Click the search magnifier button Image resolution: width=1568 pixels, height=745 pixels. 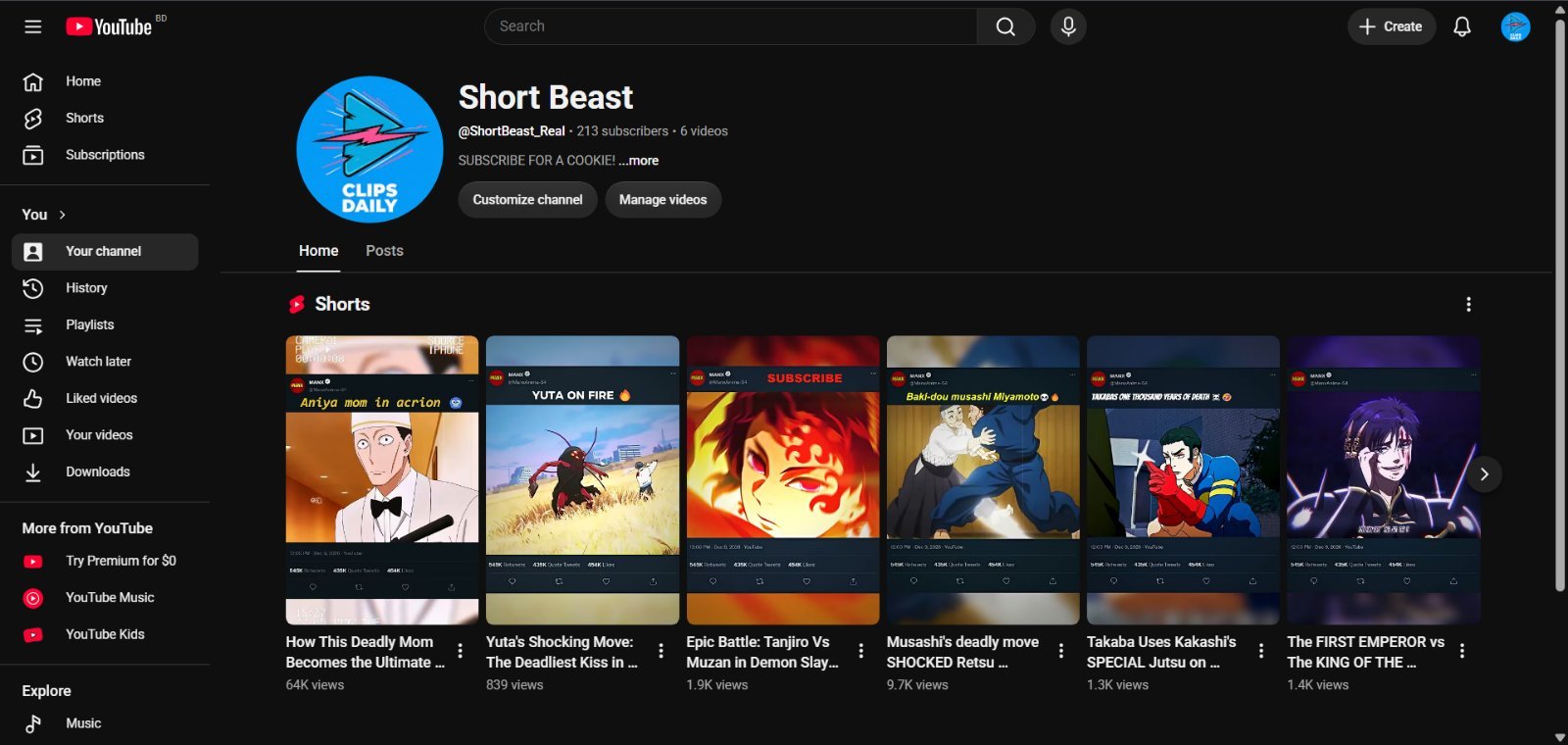click(1005, 26)
